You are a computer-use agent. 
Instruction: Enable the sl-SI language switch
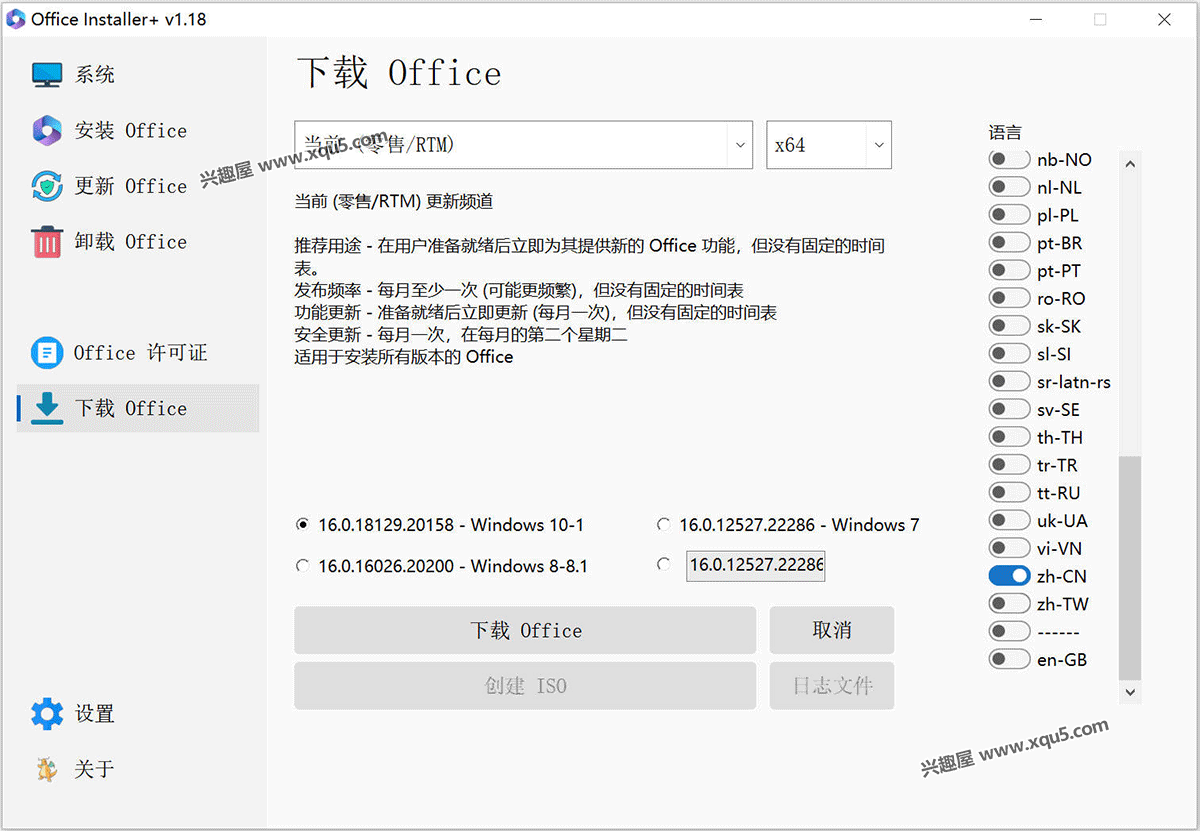tap(1009, 354)
